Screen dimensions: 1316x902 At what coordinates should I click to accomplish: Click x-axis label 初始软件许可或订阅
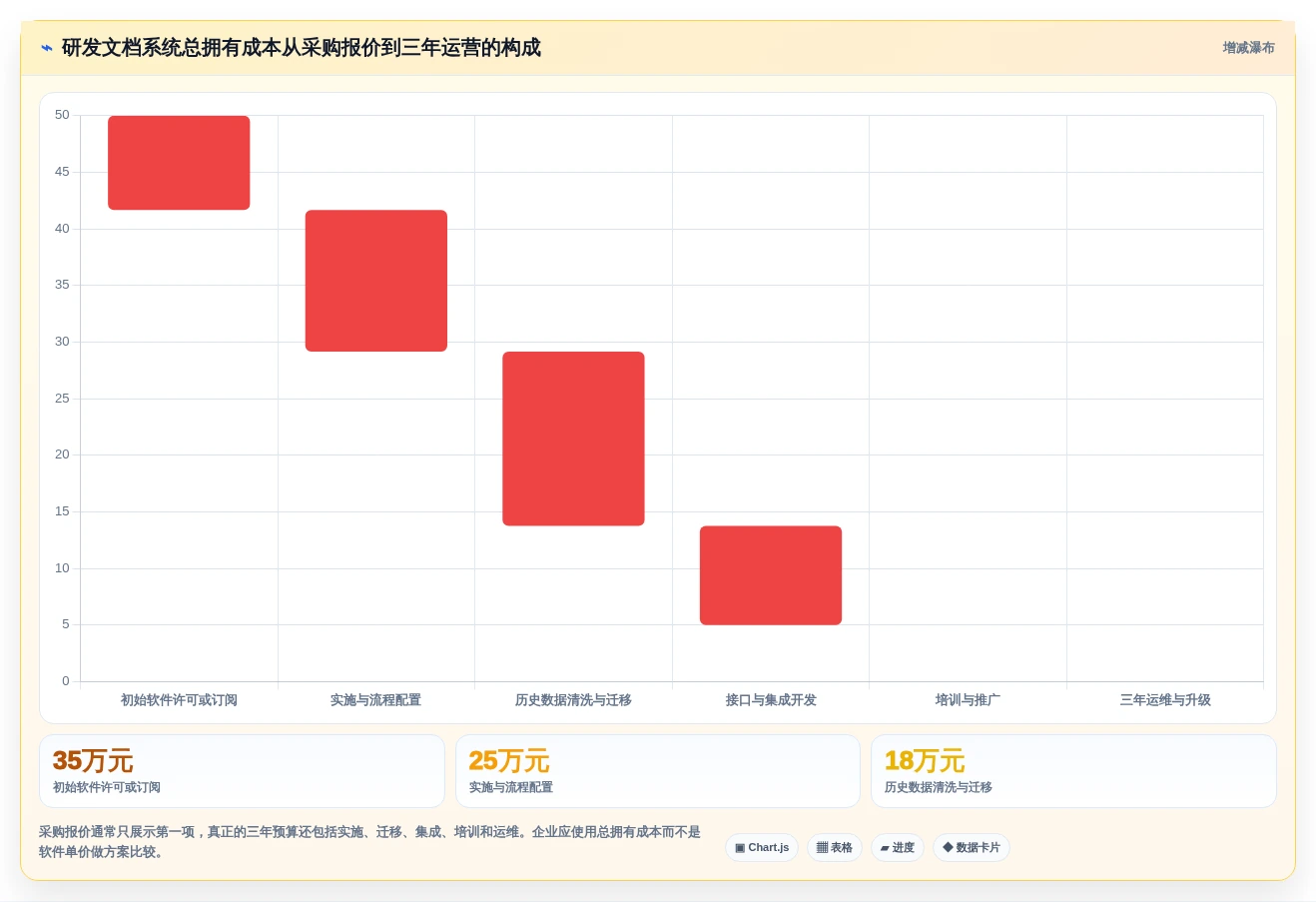point(179,700)
